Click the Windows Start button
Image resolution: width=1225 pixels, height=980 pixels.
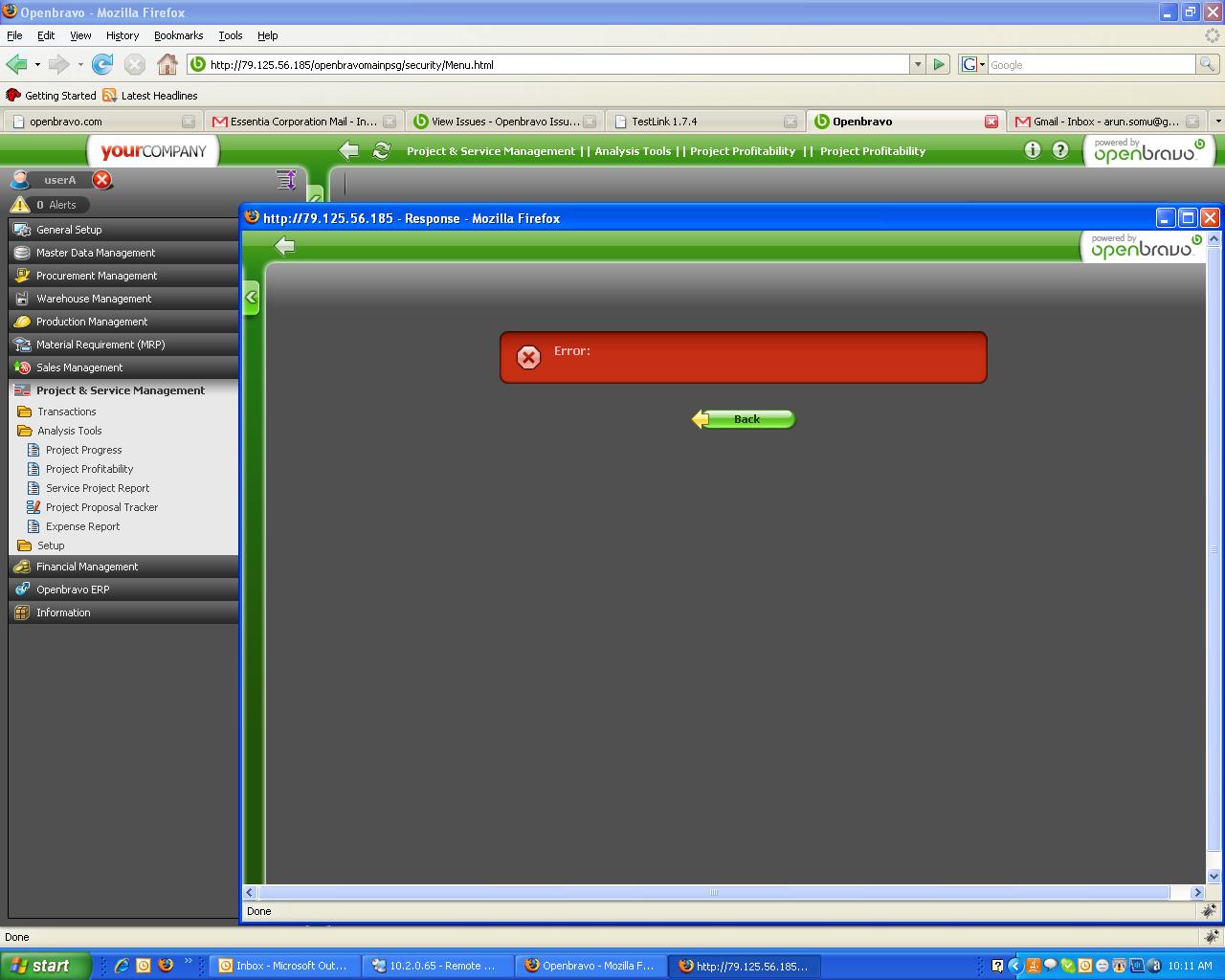click(x=45, y=966)
